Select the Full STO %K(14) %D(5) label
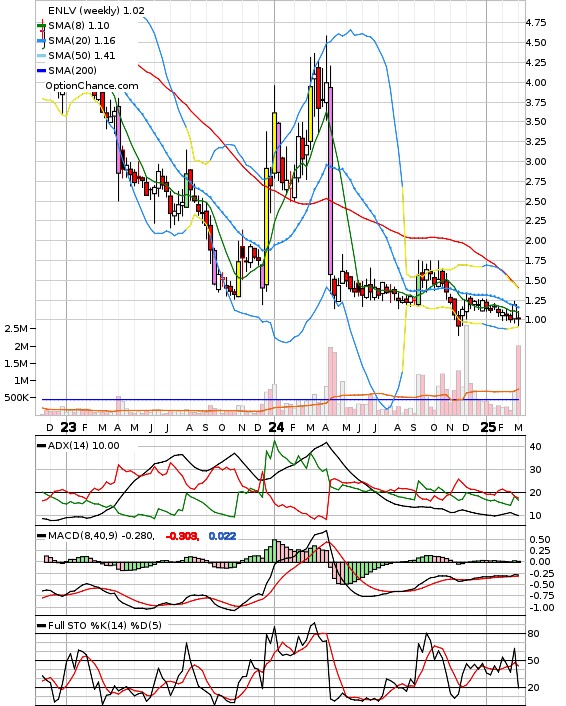Screen dimensions: 566x706 tap(104, 625)
